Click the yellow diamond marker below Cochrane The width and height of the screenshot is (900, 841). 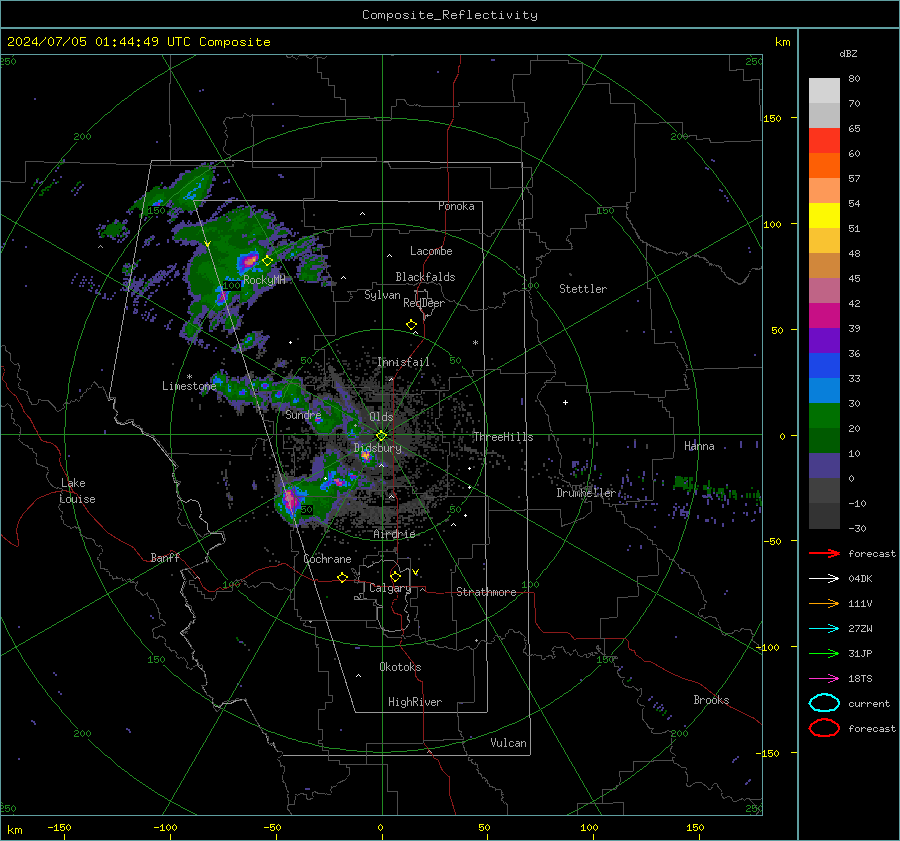click(342, 577)
